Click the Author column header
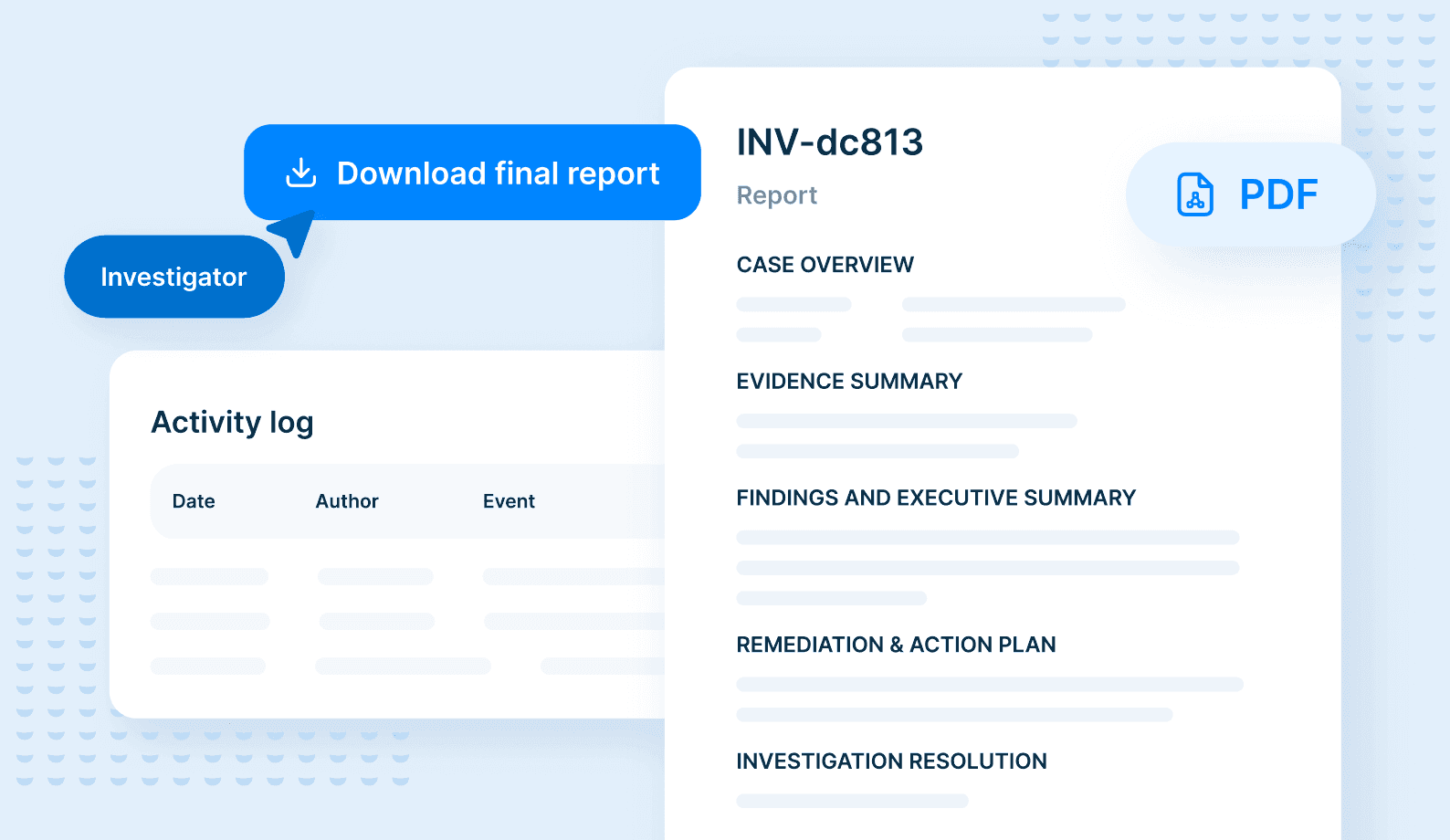This screenshot has width=1450, height=840. (347, 501)
